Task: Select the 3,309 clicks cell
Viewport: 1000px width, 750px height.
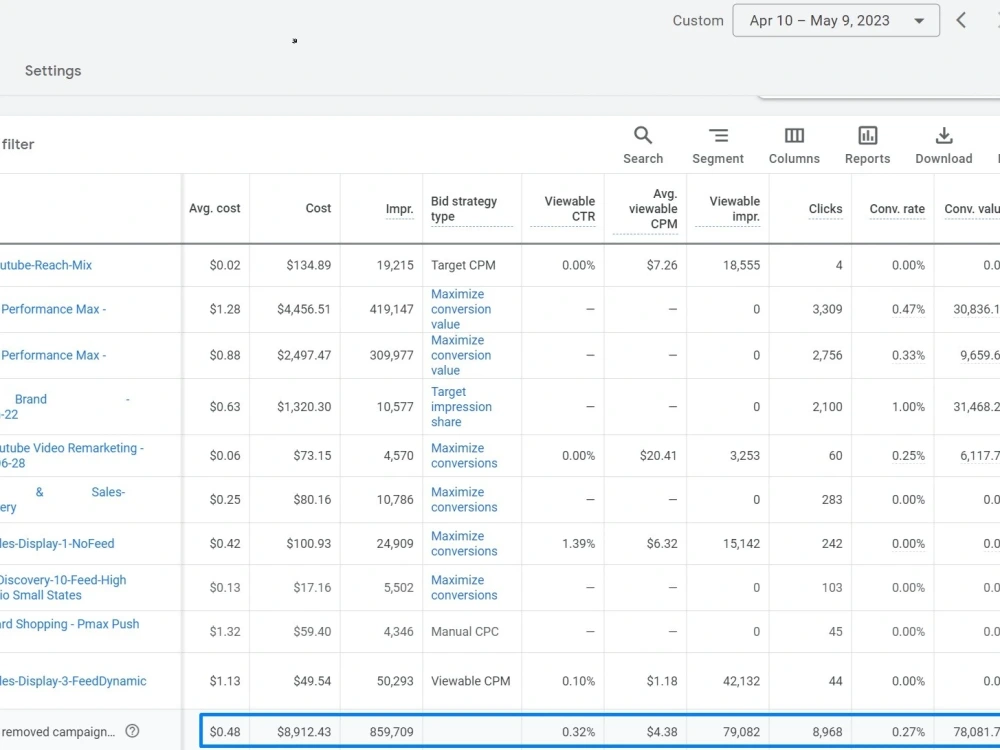Action: coord(827,309)
